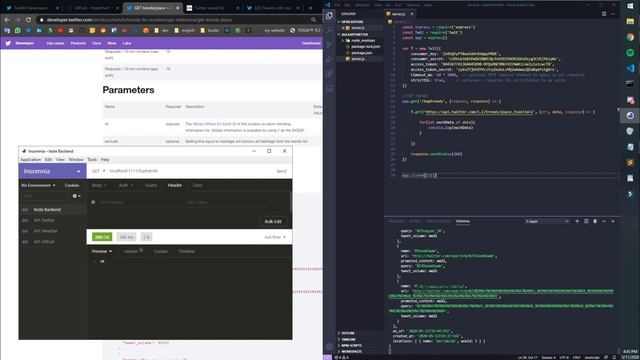Open the WhatsApp bookmark icon in Chrome
Screen dimensions: 640x360
18,30
